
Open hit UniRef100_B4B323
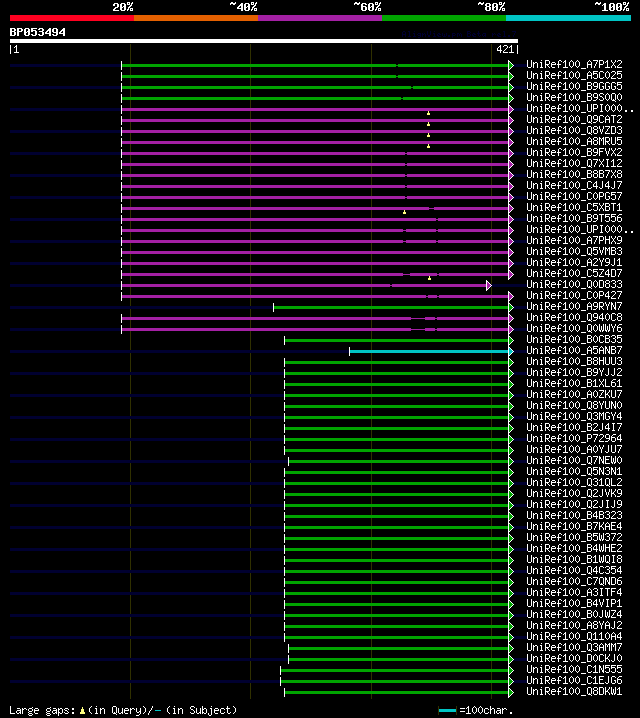pyautogui.click(x=574, y=515)
